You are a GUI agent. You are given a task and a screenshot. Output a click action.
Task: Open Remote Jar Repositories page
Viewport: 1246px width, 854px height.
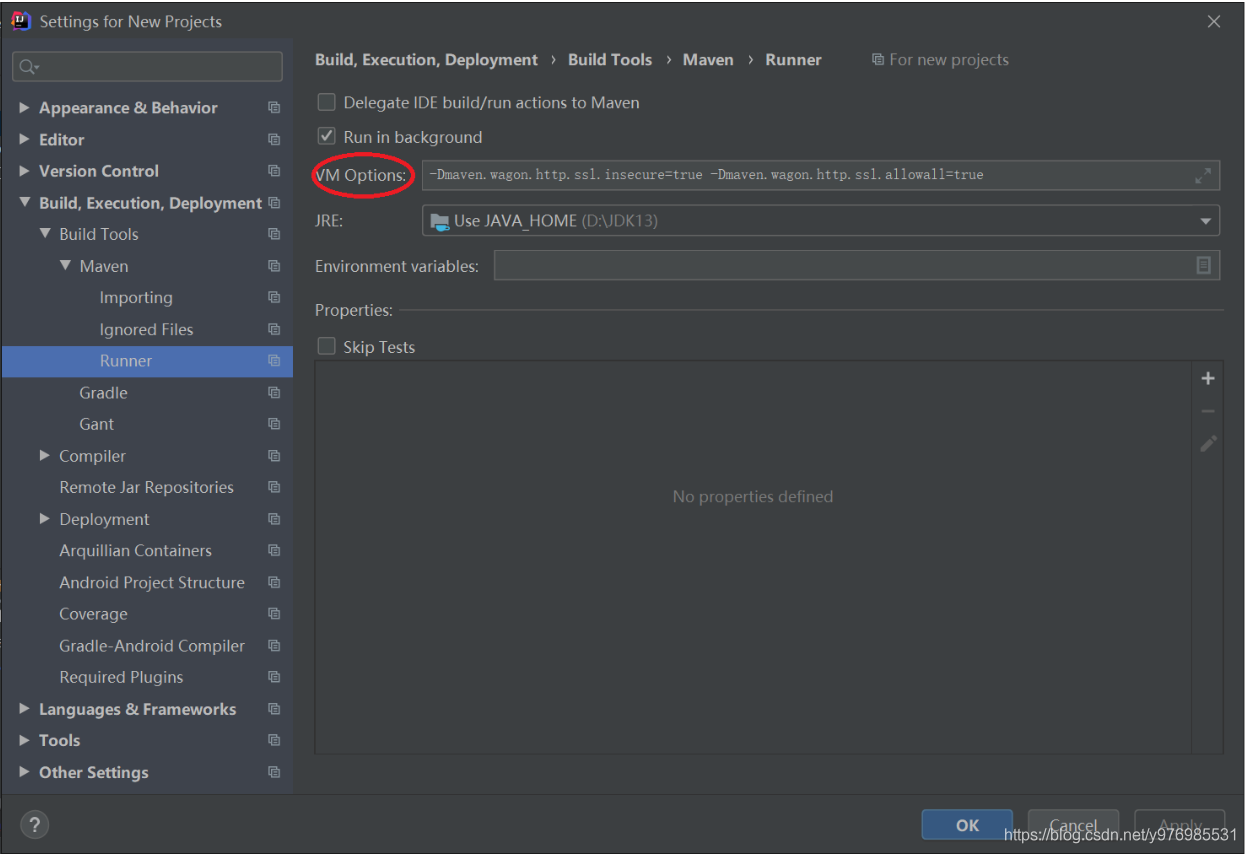[146, 487]
